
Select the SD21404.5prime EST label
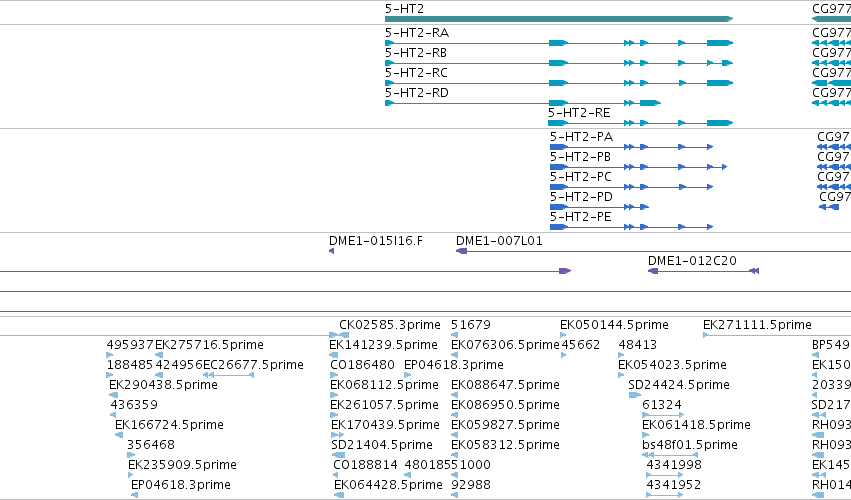tap(382, 445)
